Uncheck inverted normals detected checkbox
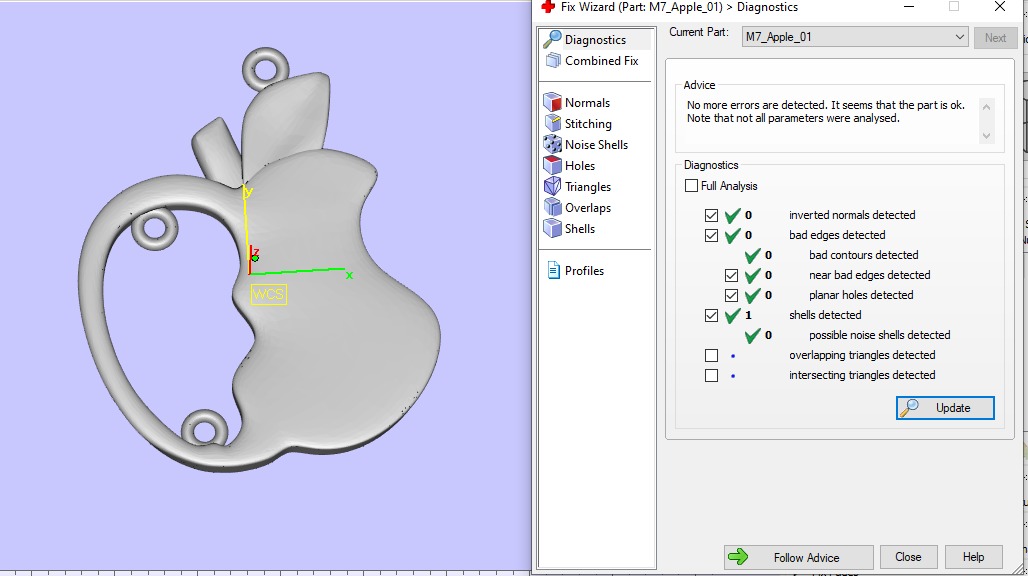This screenshot has width=1028, height=576. click(711, 215)
